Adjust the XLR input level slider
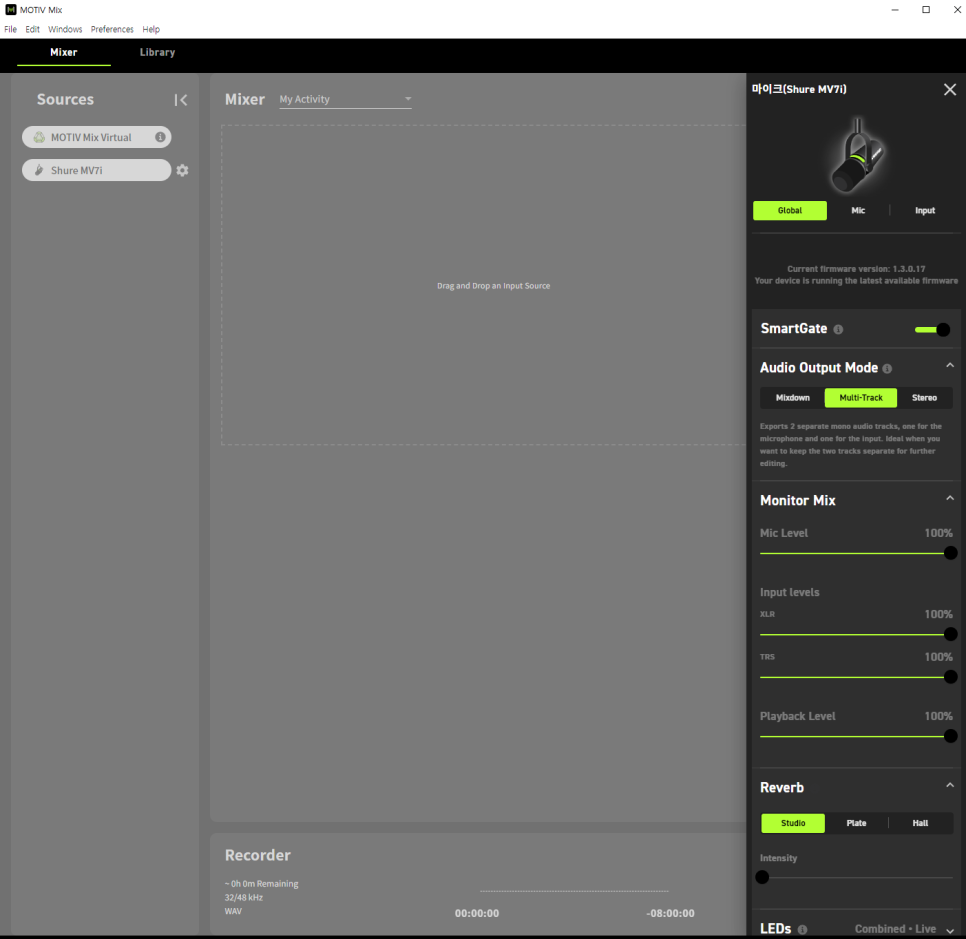966x939 pixels. pos(855,634)
